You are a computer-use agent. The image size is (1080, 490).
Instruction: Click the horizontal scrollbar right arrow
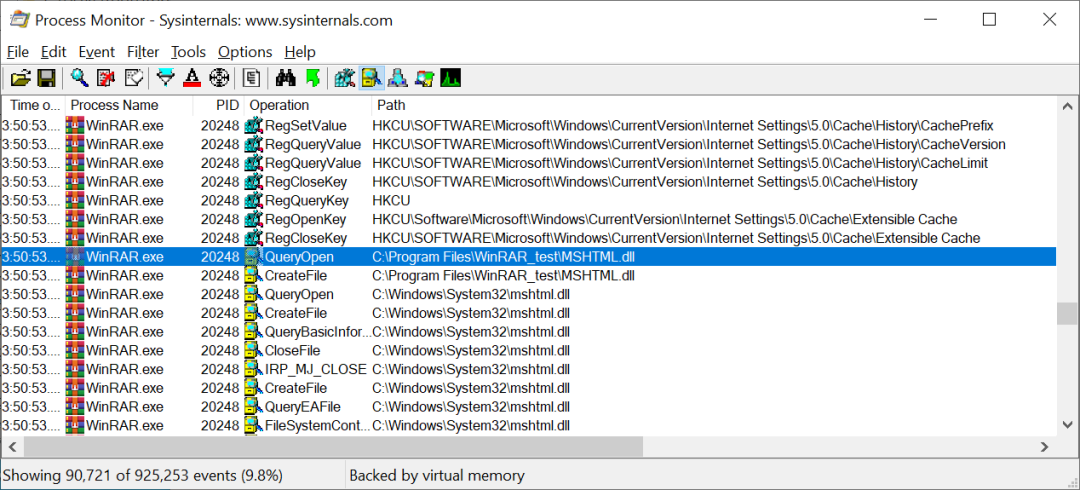tap(1046, 447)
